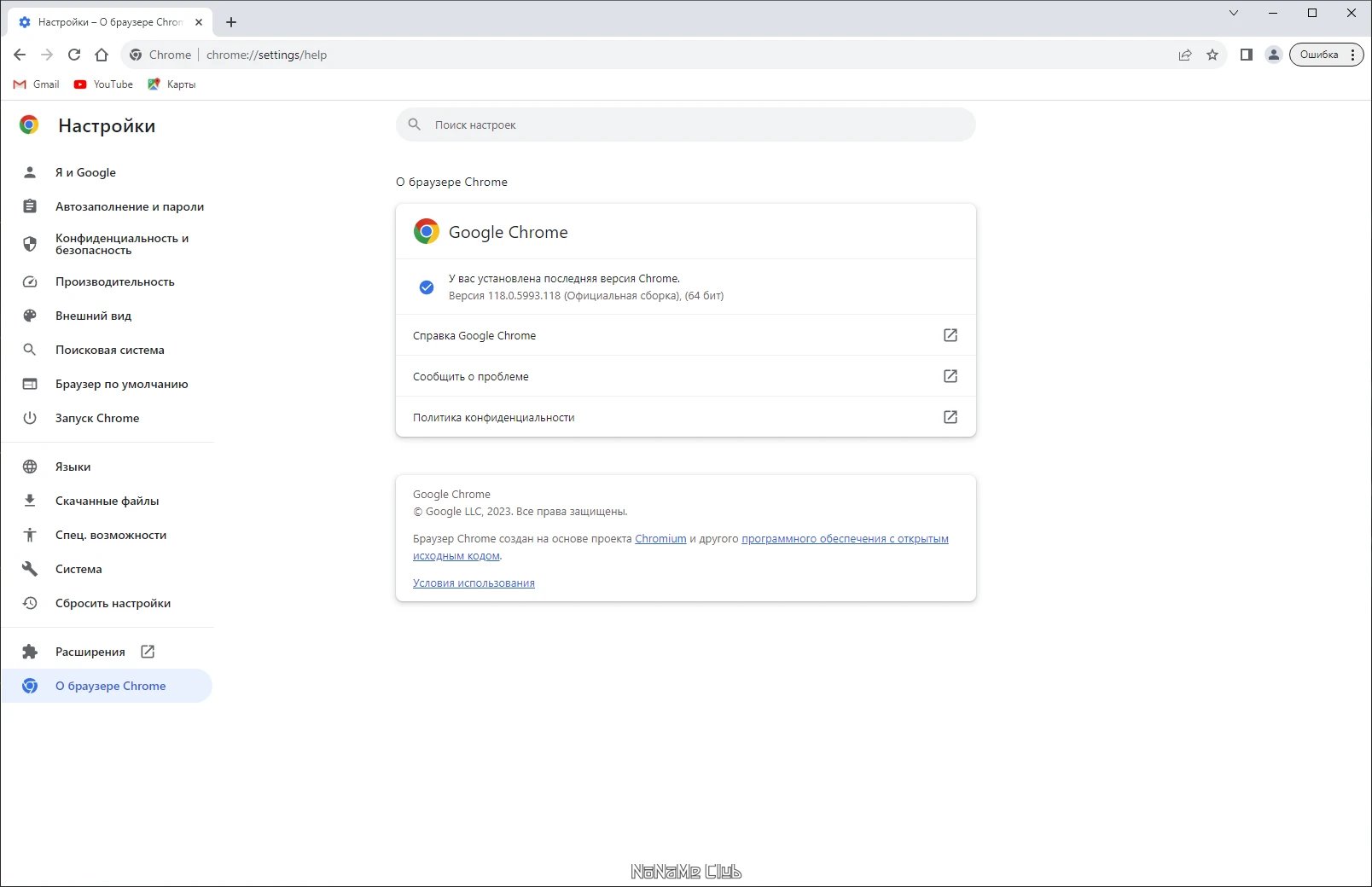This screenshot has width=1372, height=887.
Task: Click the Chrome logo beside Настройки heading
Action: coord(29,125)
